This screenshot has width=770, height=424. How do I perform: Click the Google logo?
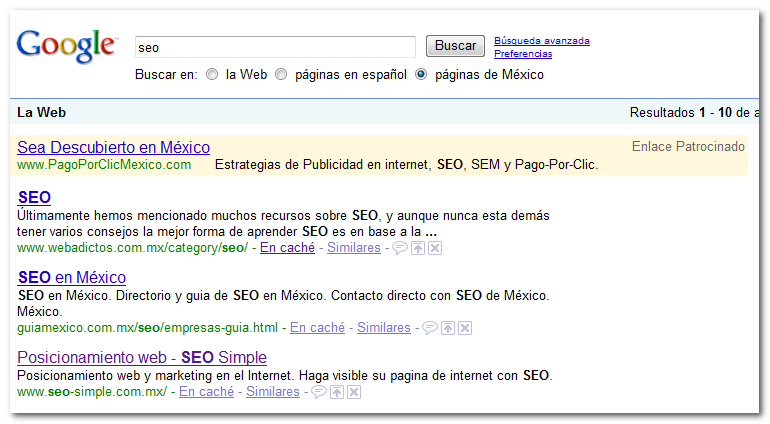point(66,46)
